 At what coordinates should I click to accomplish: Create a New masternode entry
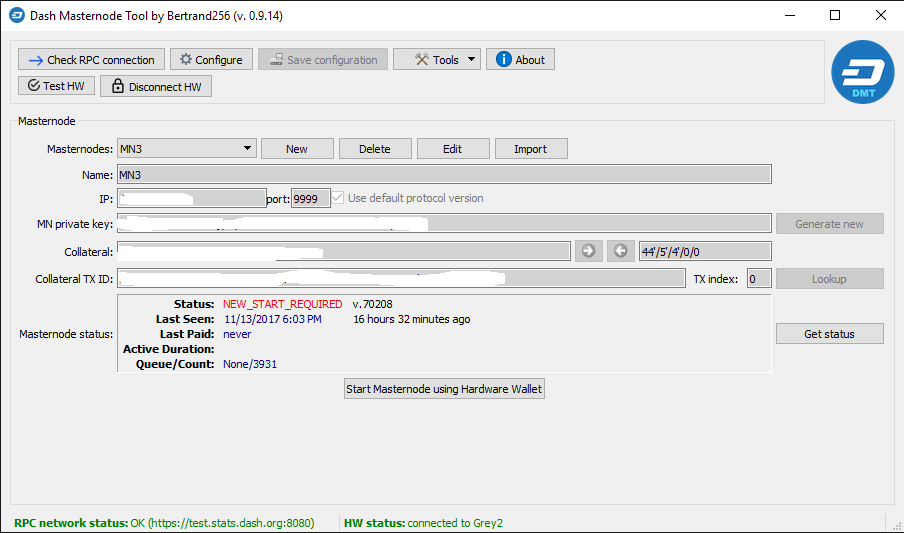(x=297, y=149)
